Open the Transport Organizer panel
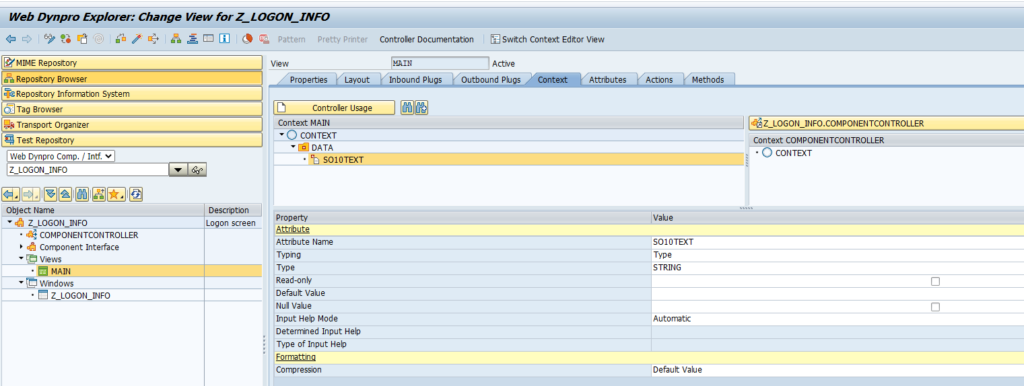Viewport: 1024px width, 386px height. [x=131, y=124]
